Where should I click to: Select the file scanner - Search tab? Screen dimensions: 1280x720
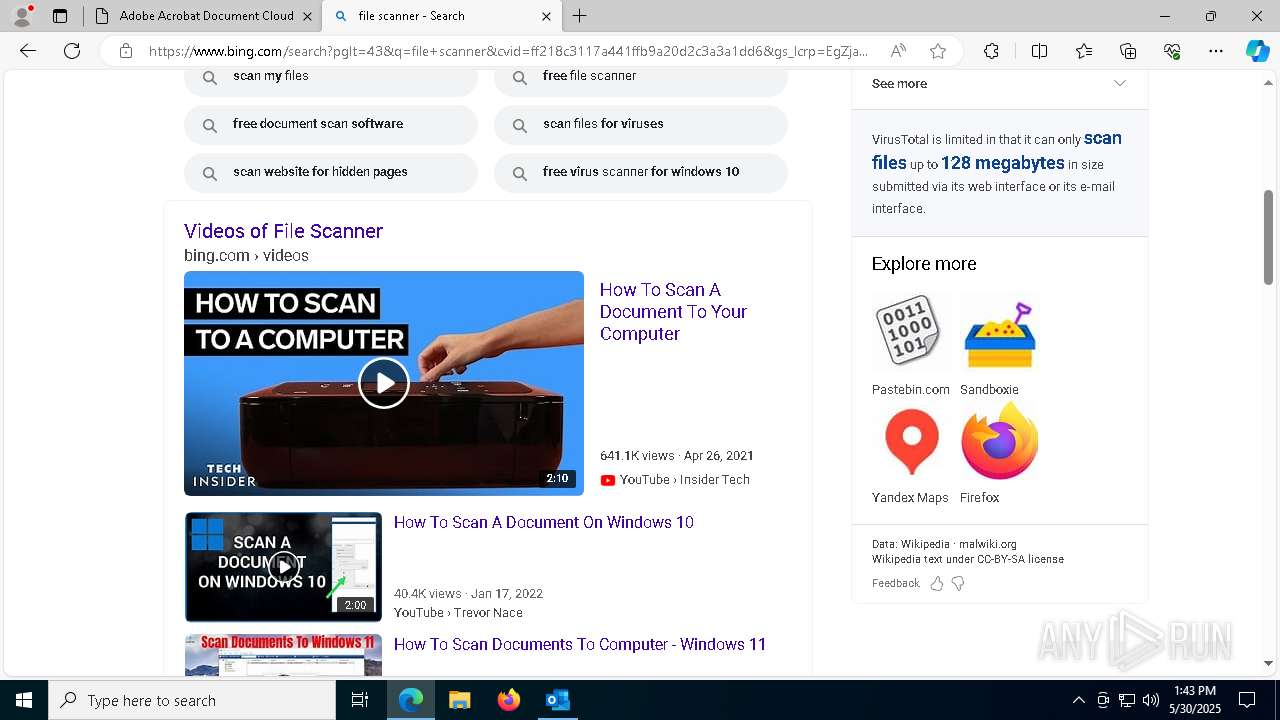[440, 16]
